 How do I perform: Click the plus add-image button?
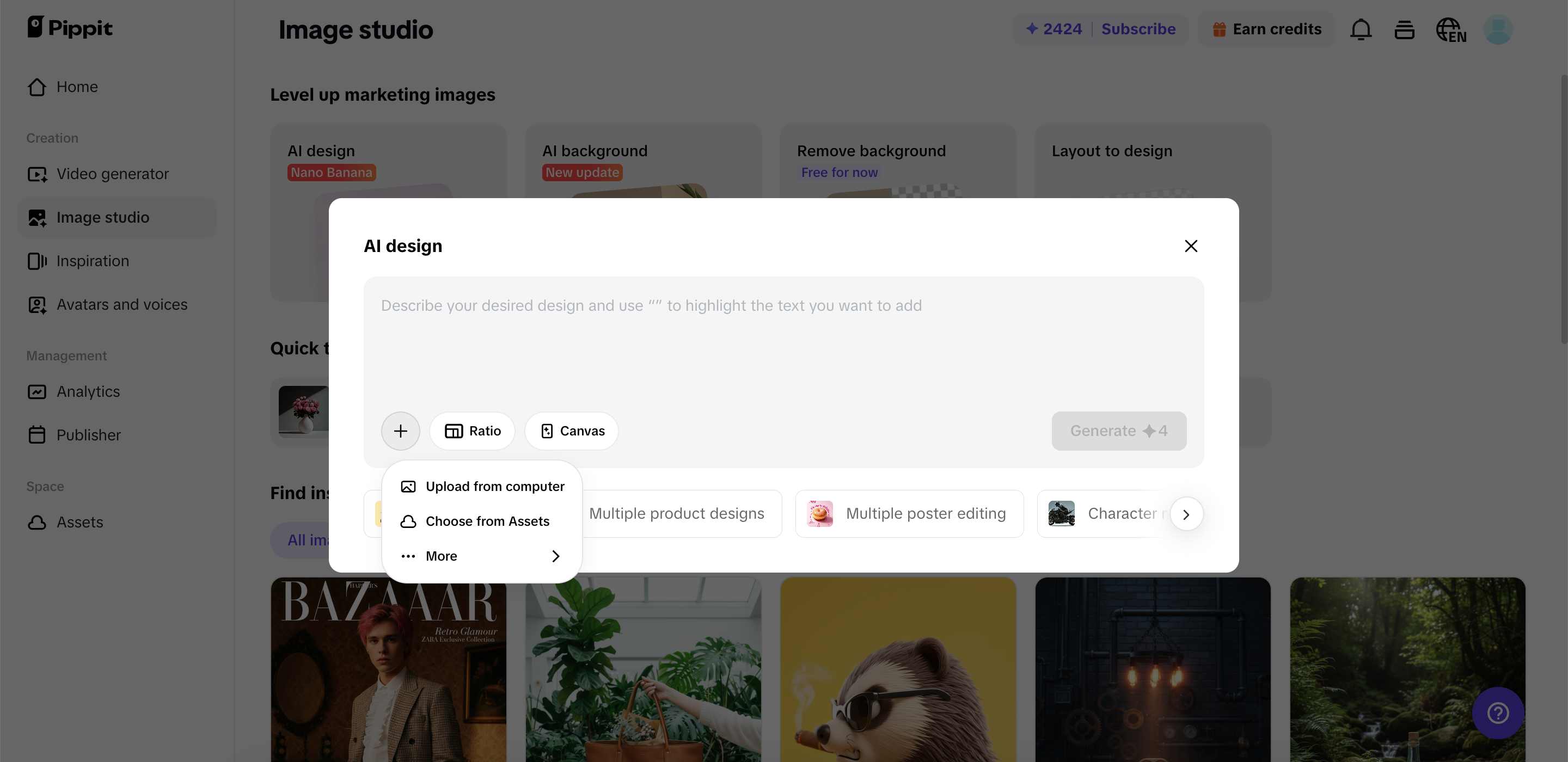[x=400, y=431]
